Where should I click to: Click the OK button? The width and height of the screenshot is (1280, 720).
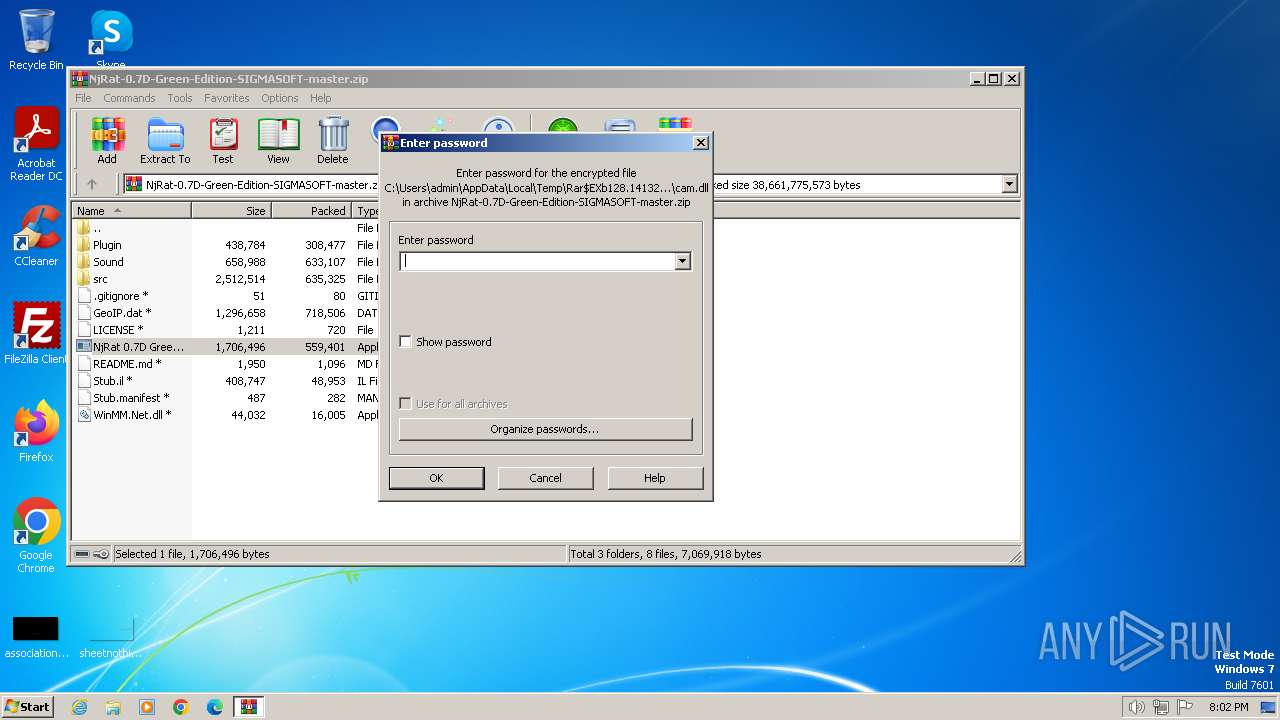[436, 478]
